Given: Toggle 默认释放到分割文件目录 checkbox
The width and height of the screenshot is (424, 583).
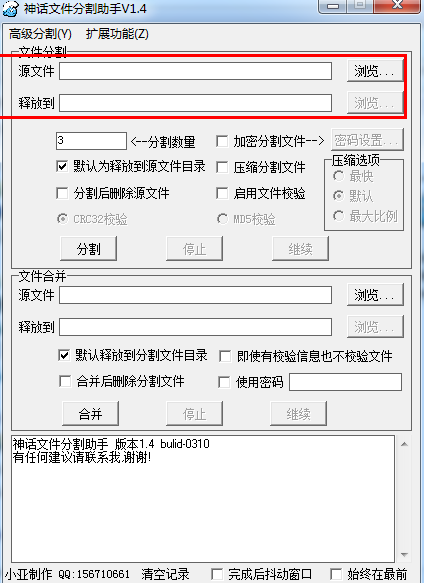Looking at the screenshot, I should pos(64,355).
